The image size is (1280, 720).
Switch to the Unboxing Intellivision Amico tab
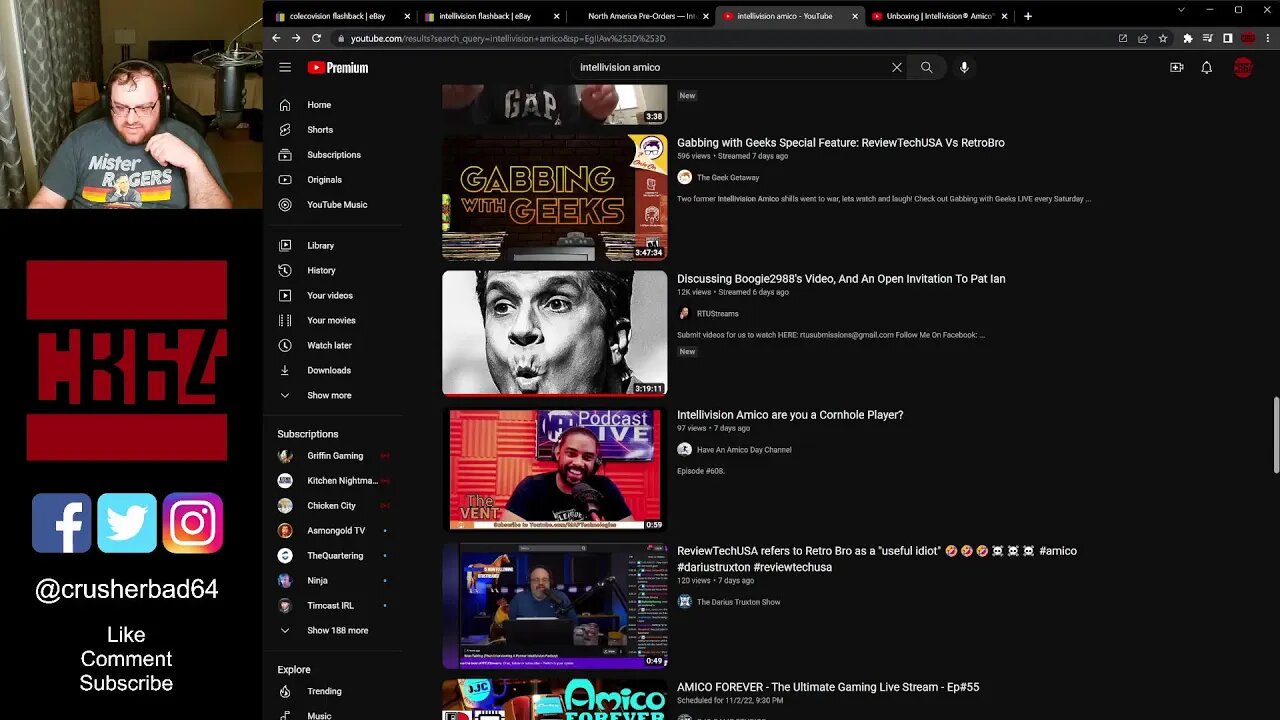[x=939, y=16]
